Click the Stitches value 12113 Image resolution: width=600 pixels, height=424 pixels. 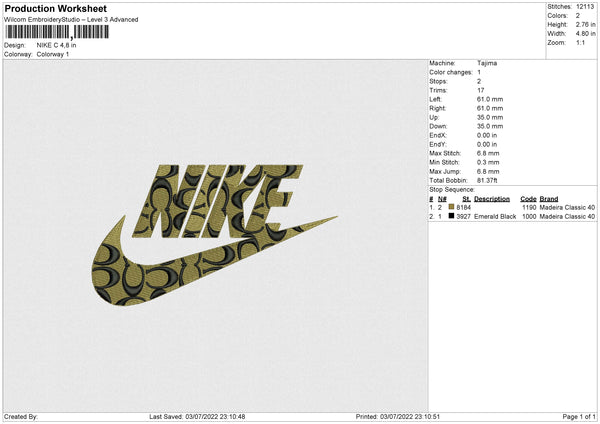[585, 7]
